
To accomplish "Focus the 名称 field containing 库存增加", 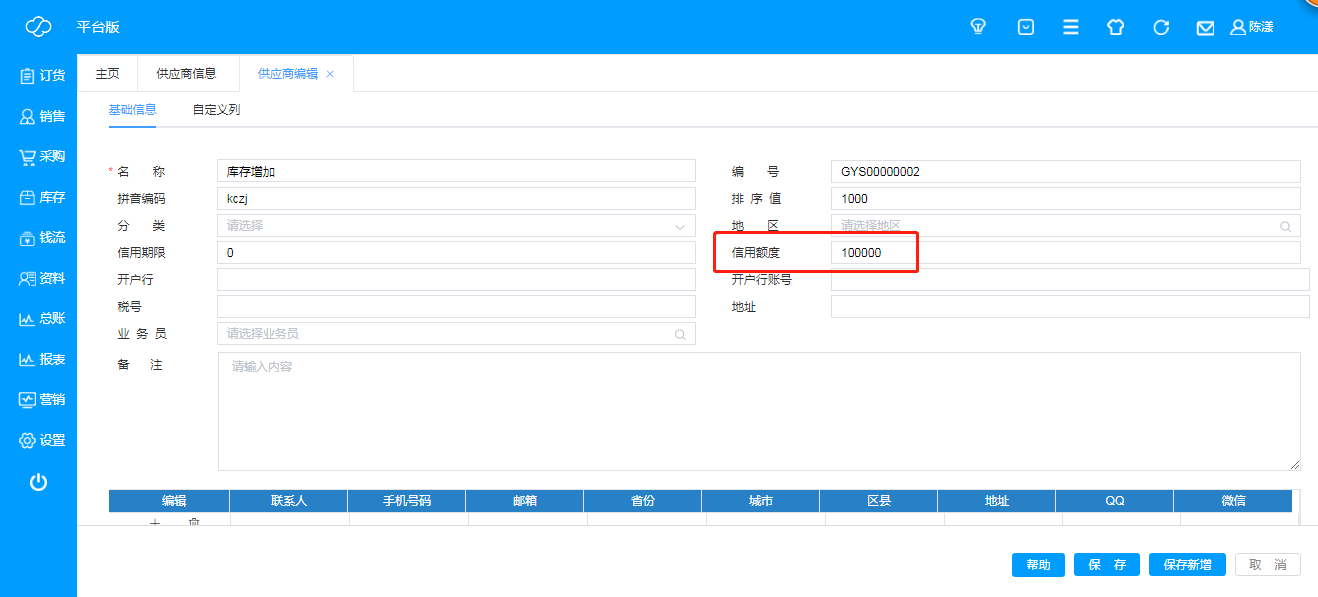I will [x=456, y=171].
